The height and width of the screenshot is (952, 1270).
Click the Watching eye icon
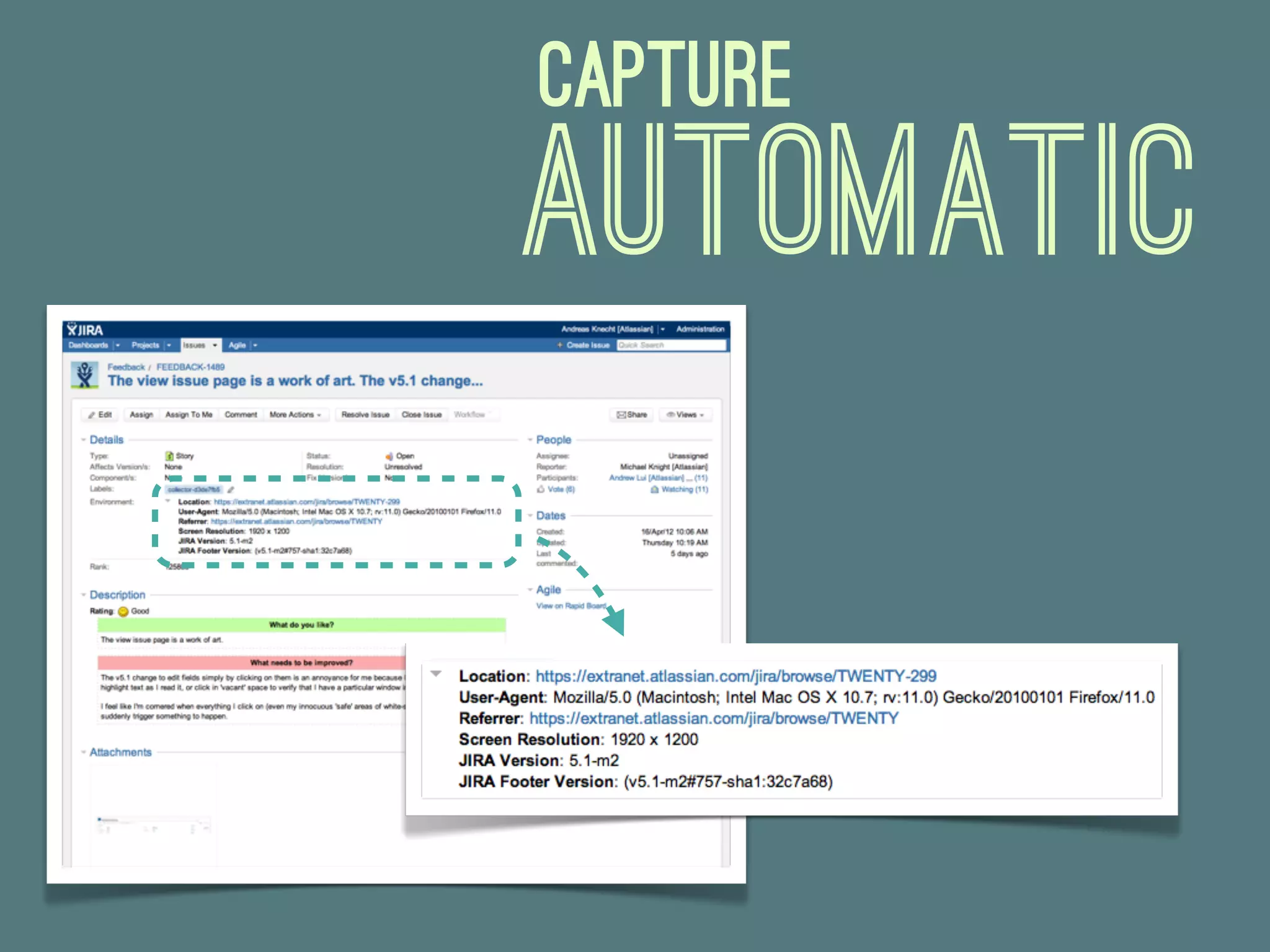tap(654, 490)
